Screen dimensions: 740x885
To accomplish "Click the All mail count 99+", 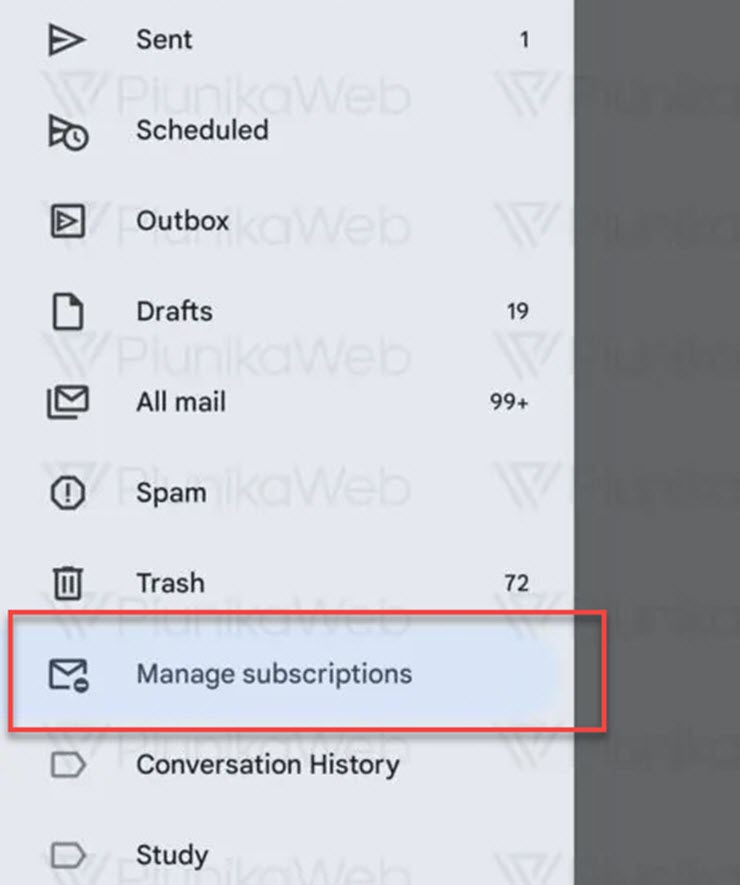I will click(x=509, y=402).
